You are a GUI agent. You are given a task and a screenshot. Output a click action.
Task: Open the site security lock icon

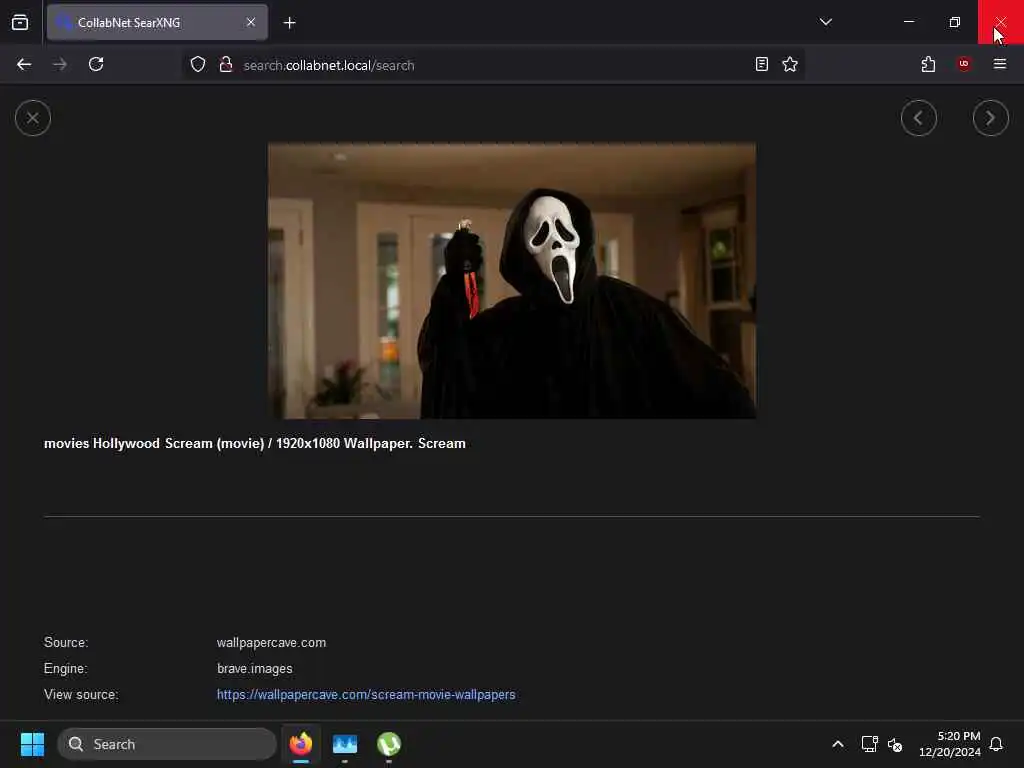click(x=226, y=65)
